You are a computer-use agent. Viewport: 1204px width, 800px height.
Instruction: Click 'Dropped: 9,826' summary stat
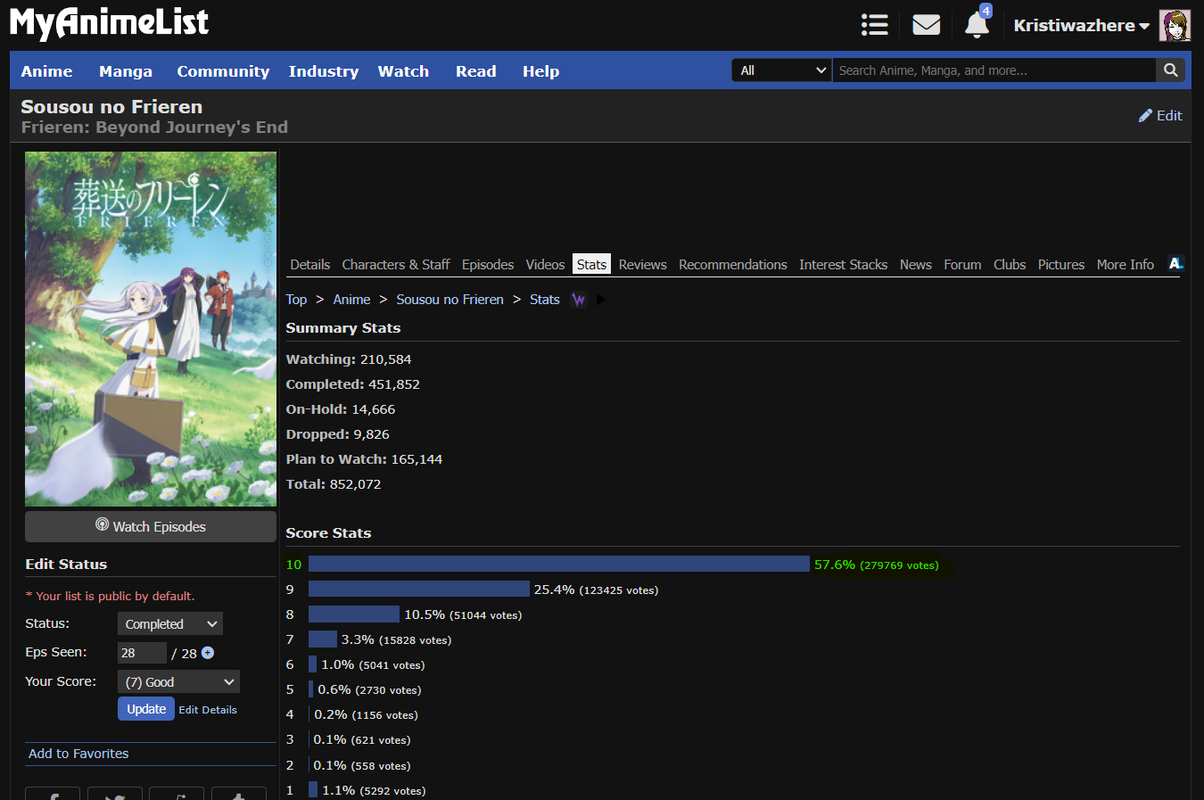click(338, 435)
